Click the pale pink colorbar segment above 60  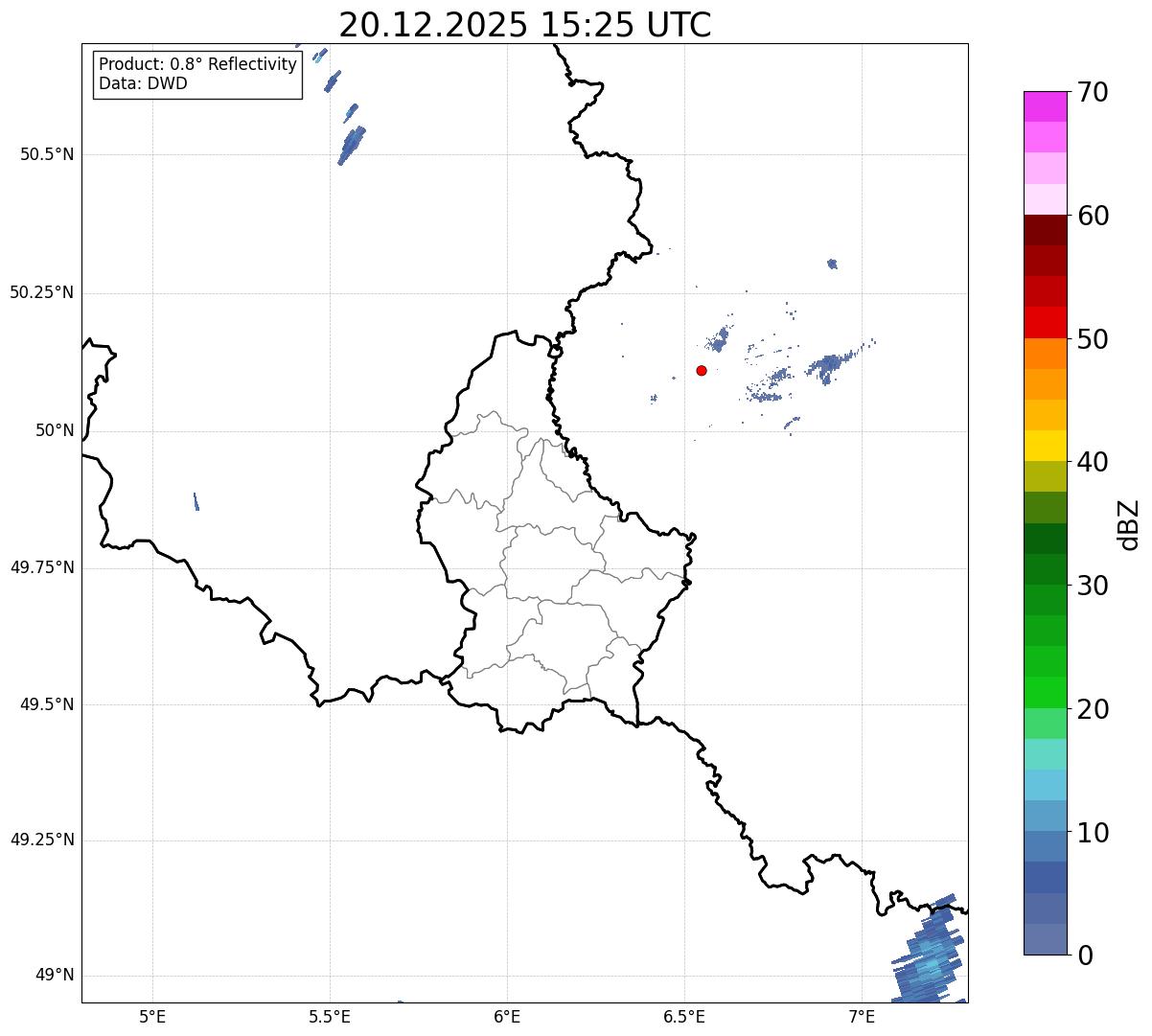(1045, 199)
